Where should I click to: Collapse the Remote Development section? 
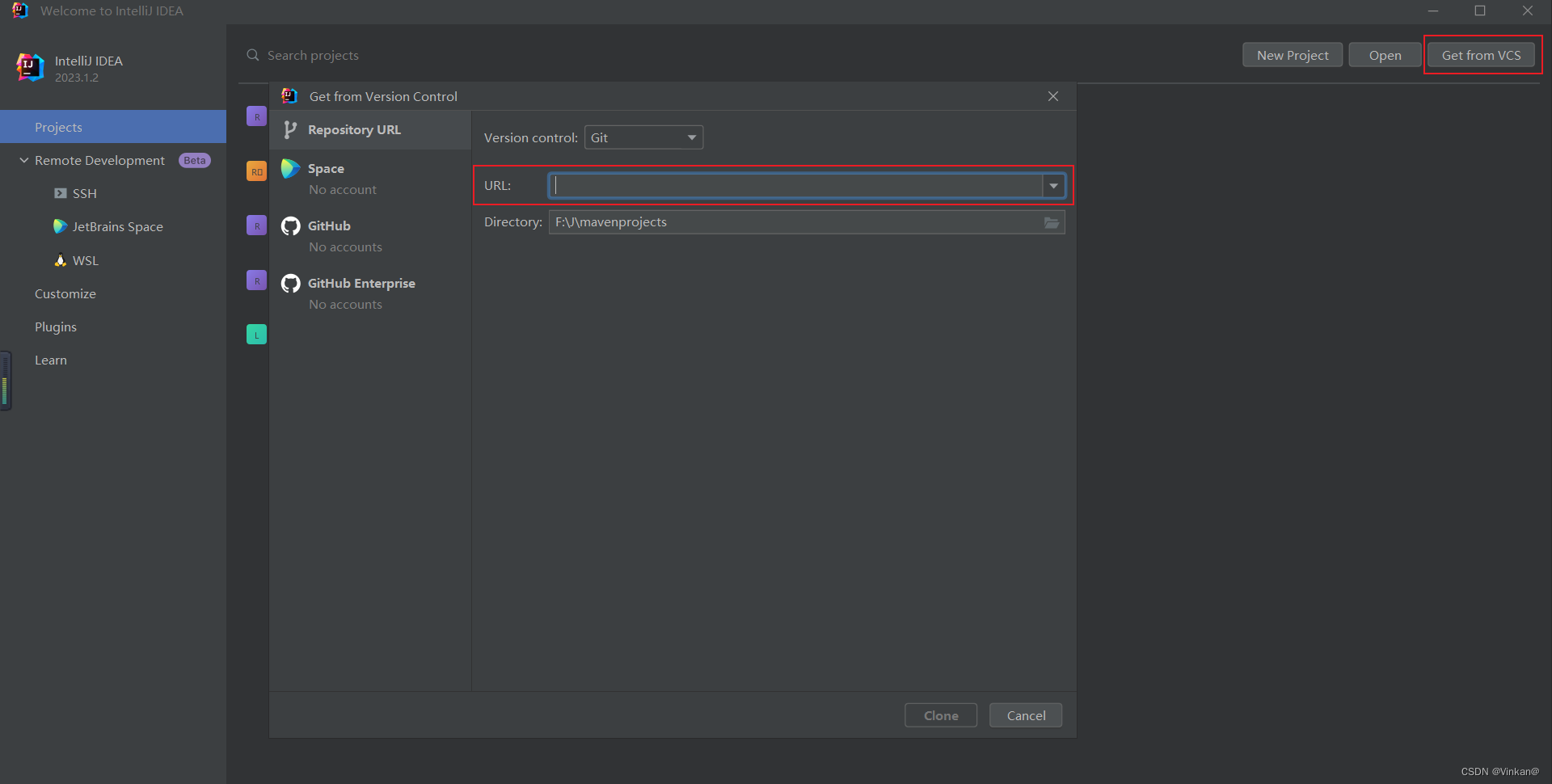[23, 160]
